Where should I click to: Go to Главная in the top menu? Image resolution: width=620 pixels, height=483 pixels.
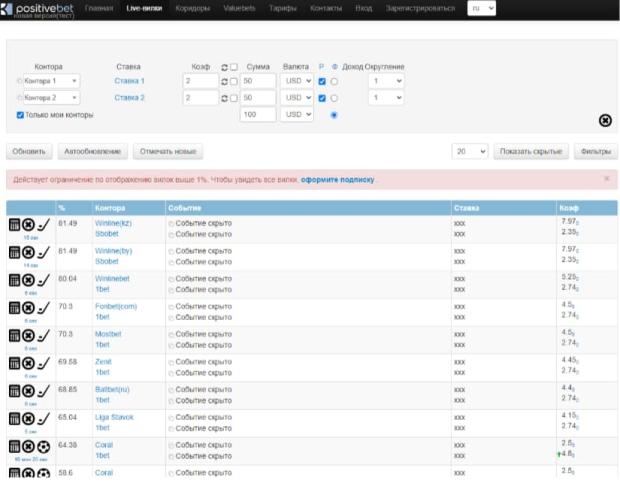(x=99, y=8)
